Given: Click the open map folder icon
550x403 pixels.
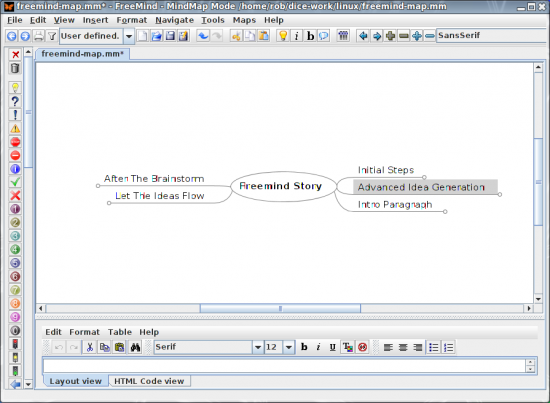Looking at the screenshot, I should [156, 36].
